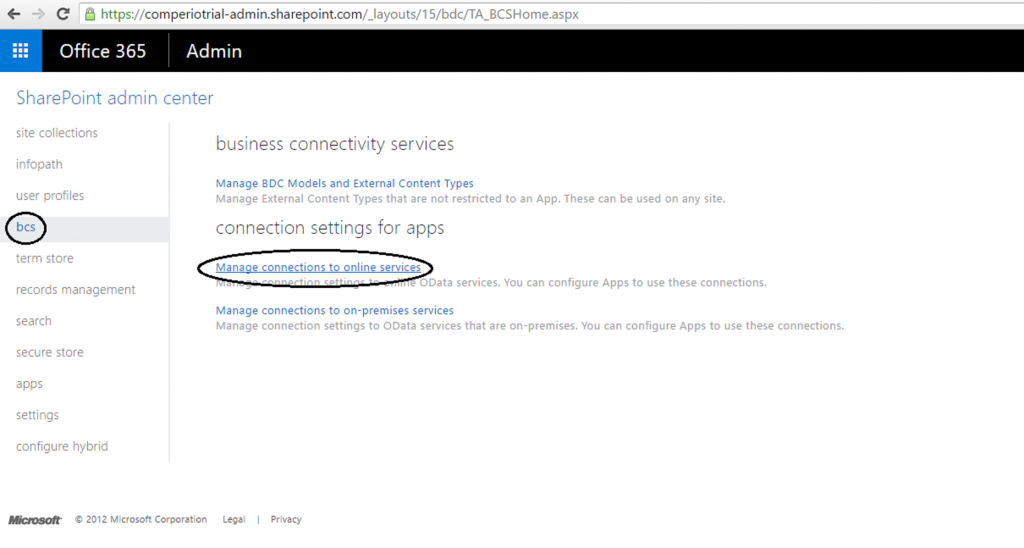Open search in the sidebar
The height and width of the screenshot is (548, 1024).
(33, 321)
